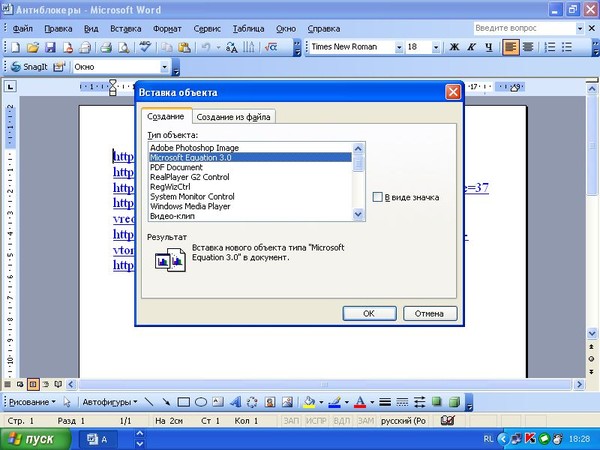Open the Вставка menu
This screenshot has height=450, width=600.
coord(126,29)
